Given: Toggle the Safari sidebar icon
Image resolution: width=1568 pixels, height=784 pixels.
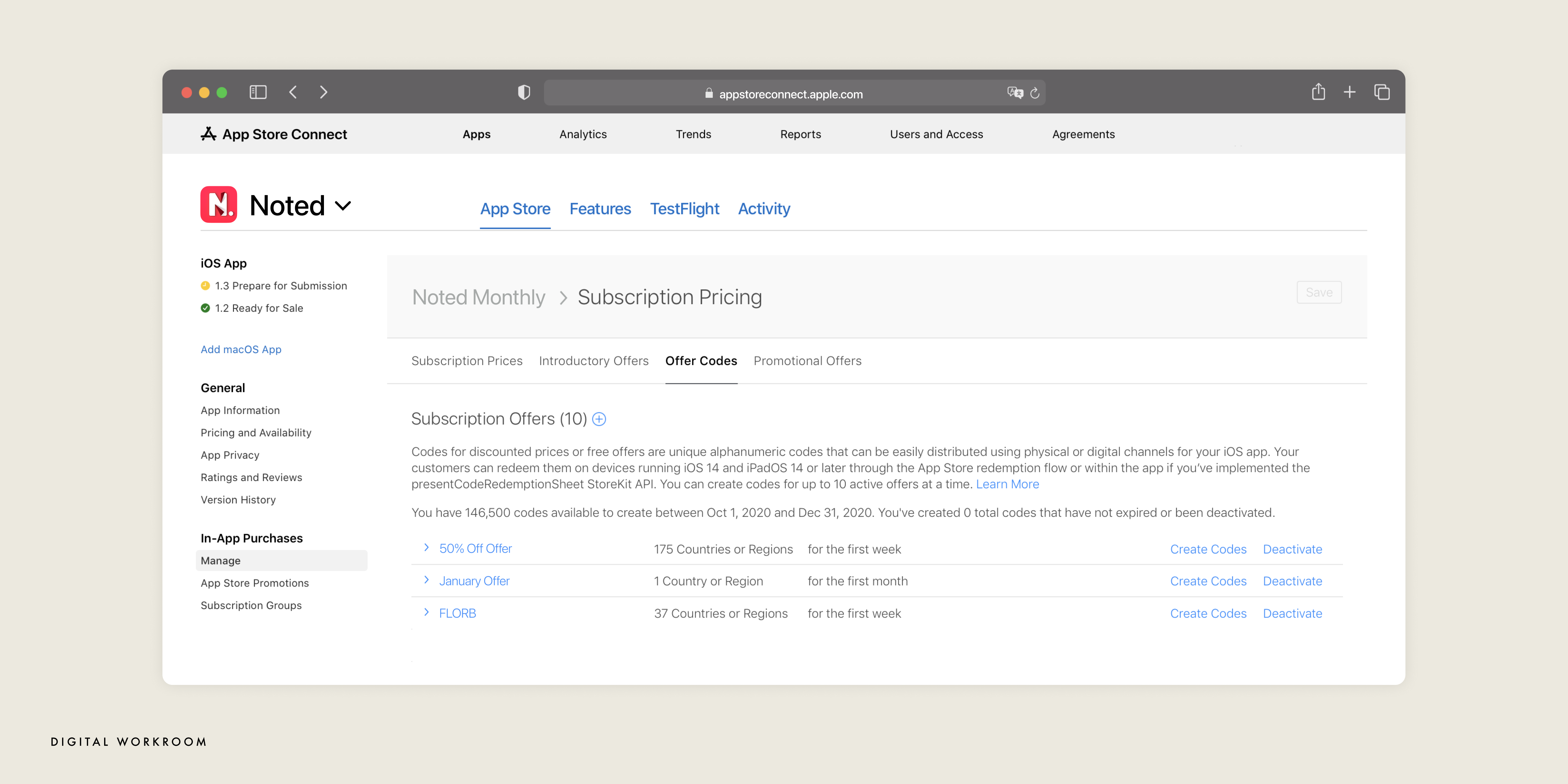Looking at the screenshot, I should [257, 92].
